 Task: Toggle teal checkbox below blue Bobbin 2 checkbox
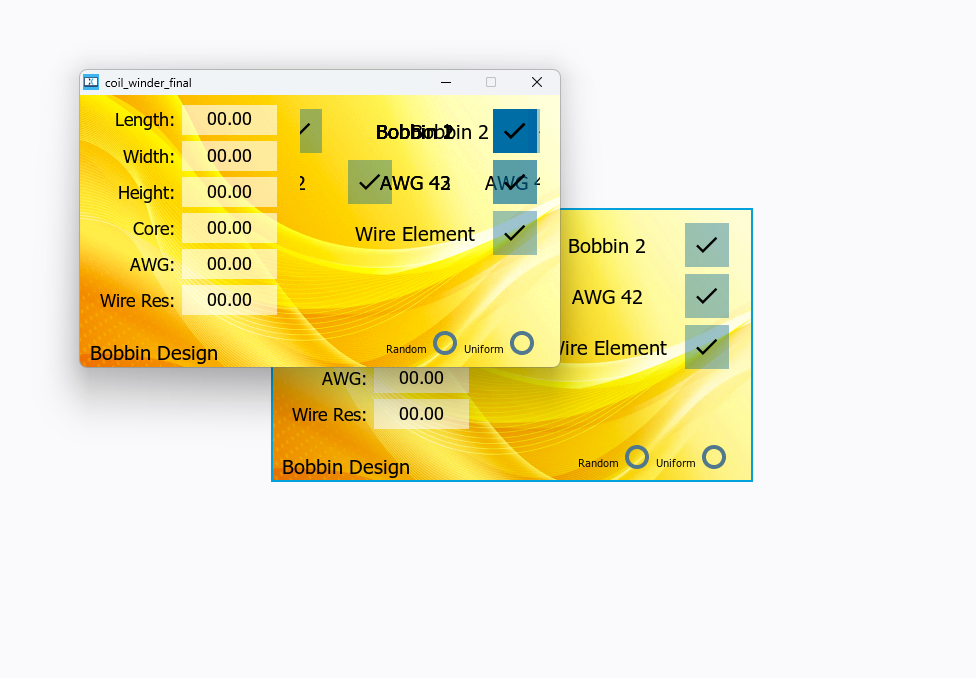[515, 182]
